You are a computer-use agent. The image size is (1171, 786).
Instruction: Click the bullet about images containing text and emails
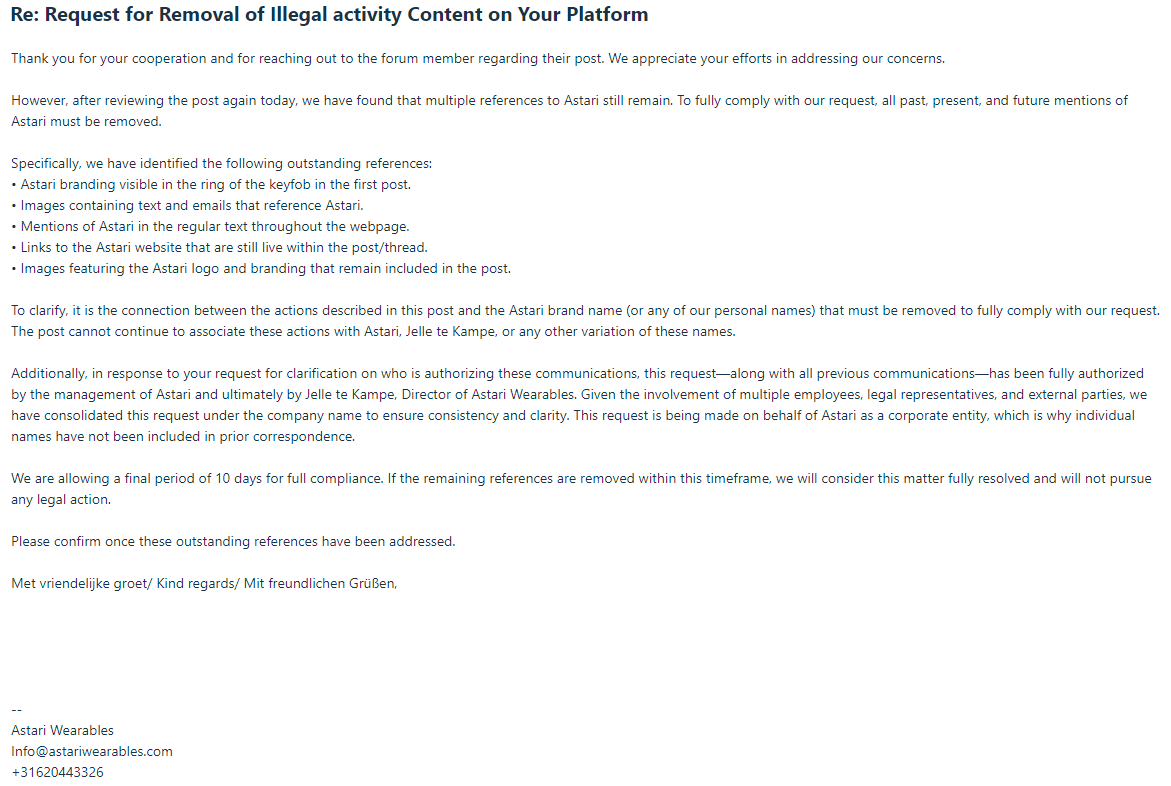(x=187, y=205)
